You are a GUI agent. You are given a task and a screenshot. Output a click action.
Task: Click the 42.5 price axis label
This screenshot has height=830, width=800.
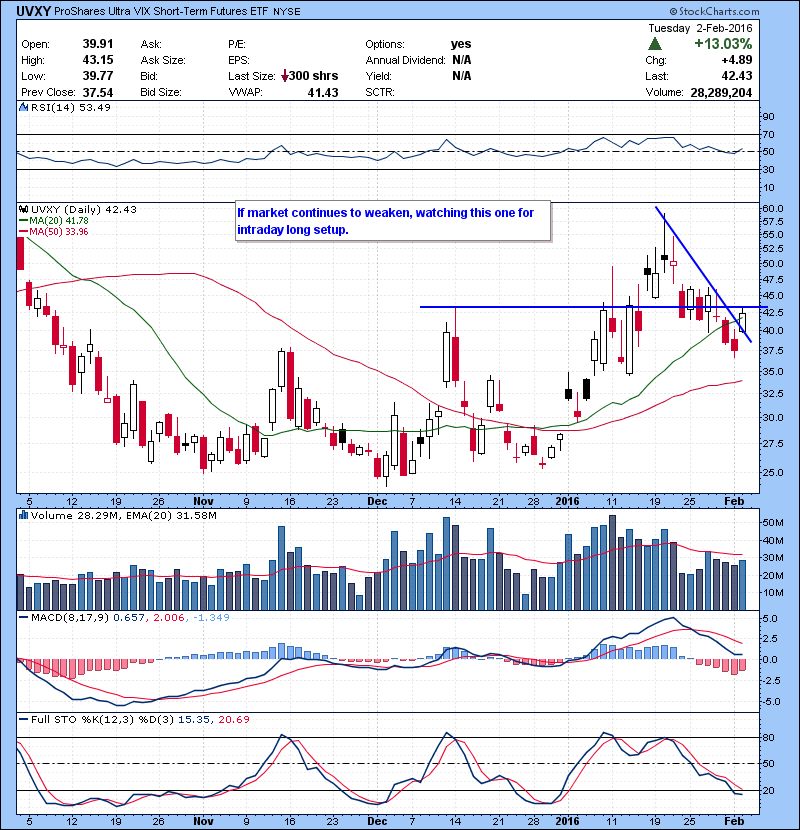(772, 313)
